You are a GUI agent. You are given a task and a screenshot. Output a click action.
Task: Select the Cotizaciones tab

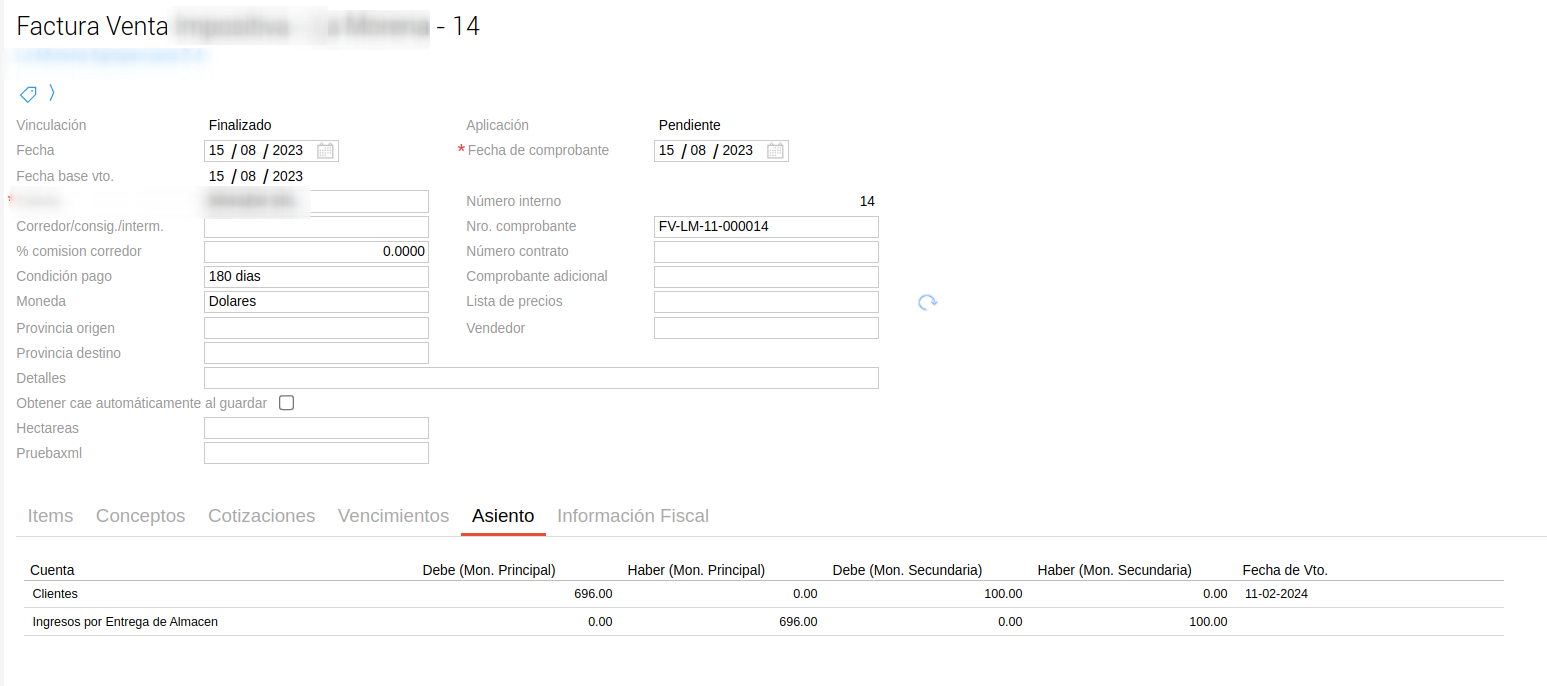click(261, 516)
